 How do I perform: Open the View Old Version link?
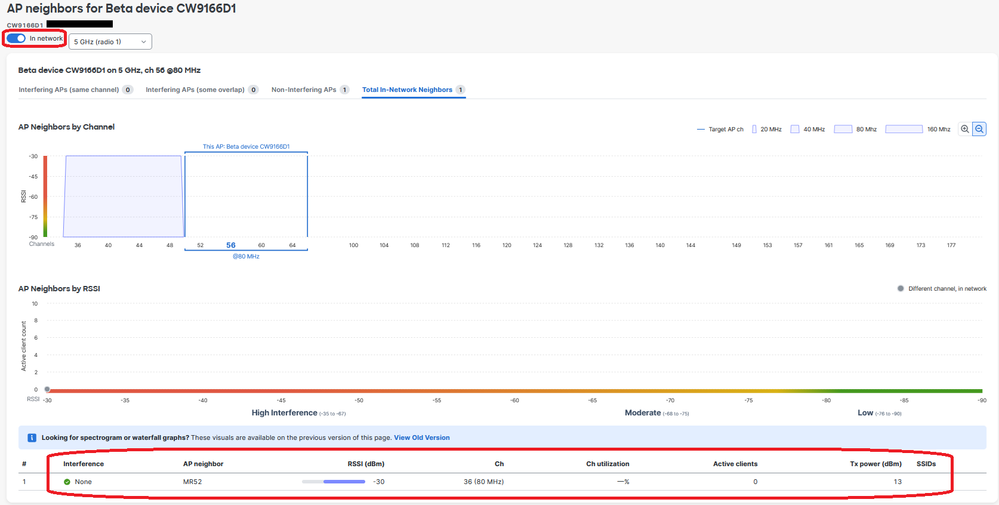click(x=421, y=438)
